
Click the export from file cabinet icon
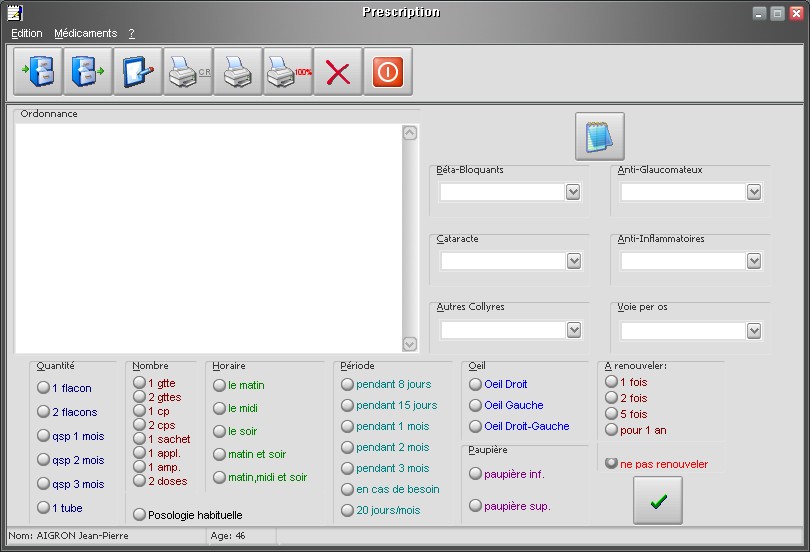(88, 72)
